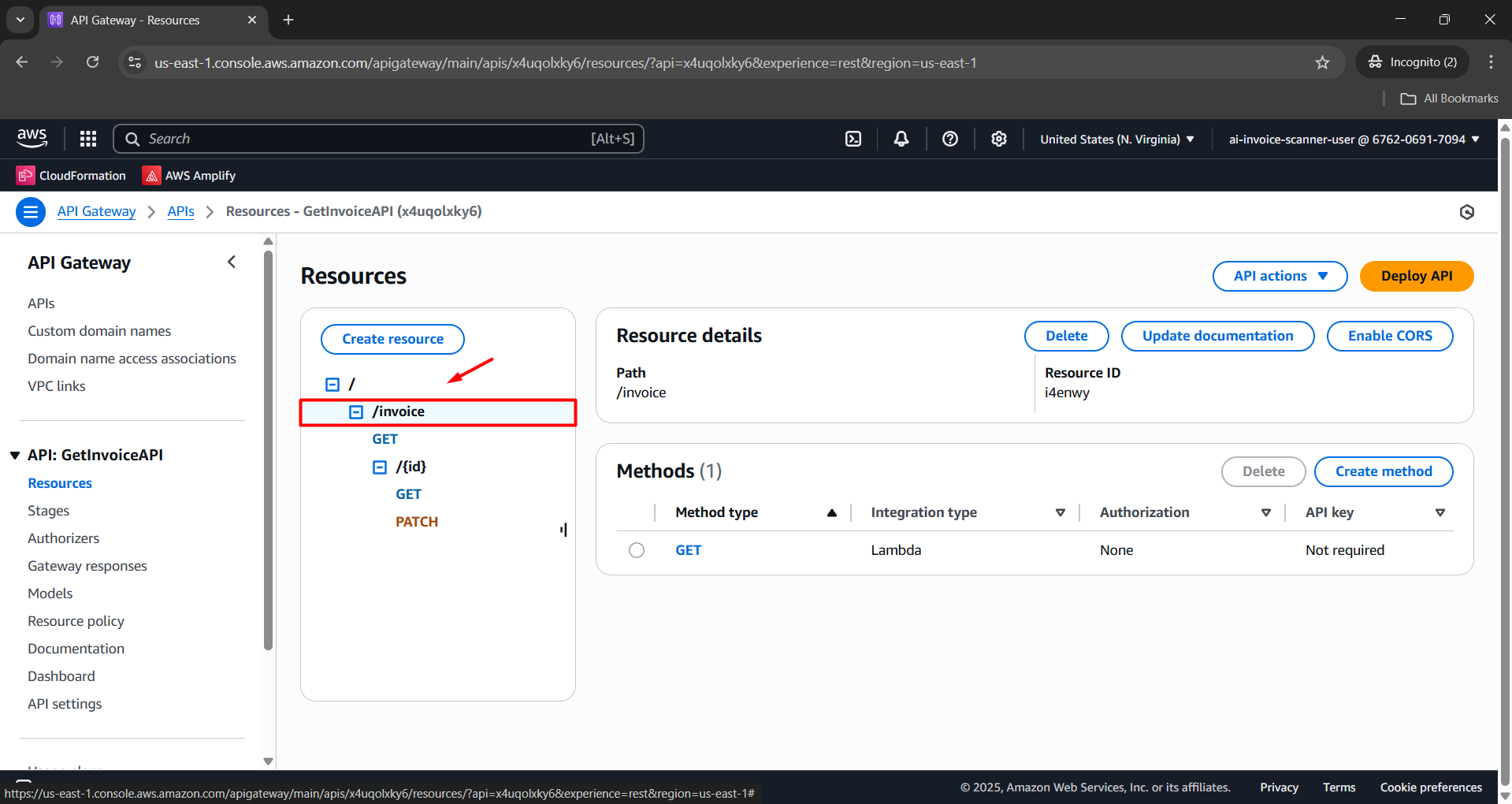Open the AWS support help icon
Screen dimensions: 1512x804
pos(949,139)
